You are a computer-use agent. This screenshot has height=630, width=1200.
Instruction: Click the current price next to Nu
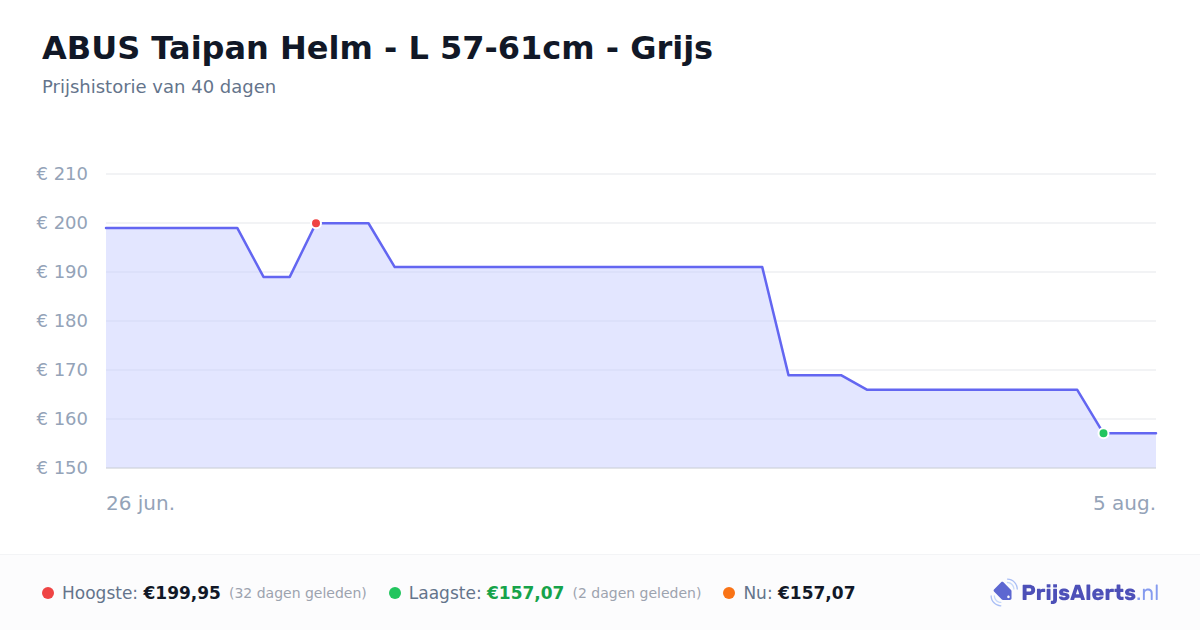816,593
